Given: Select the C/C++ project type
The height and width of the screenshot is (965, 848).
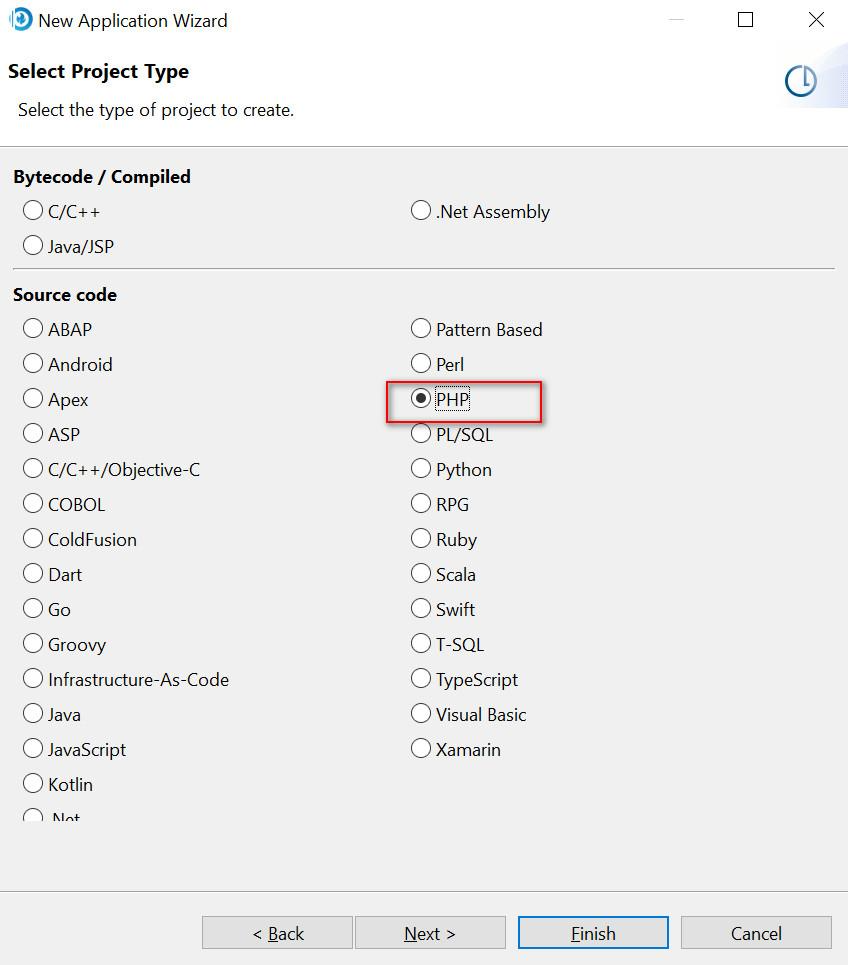Looking at the screenshot, I should pyautogui.click(x=31, y=211).
